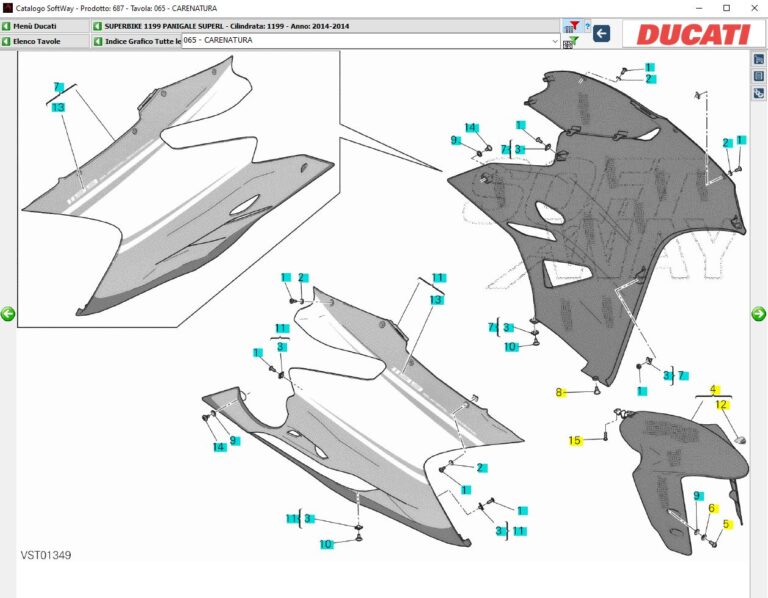Select callout 2 at the top right corner

(649, 79)
